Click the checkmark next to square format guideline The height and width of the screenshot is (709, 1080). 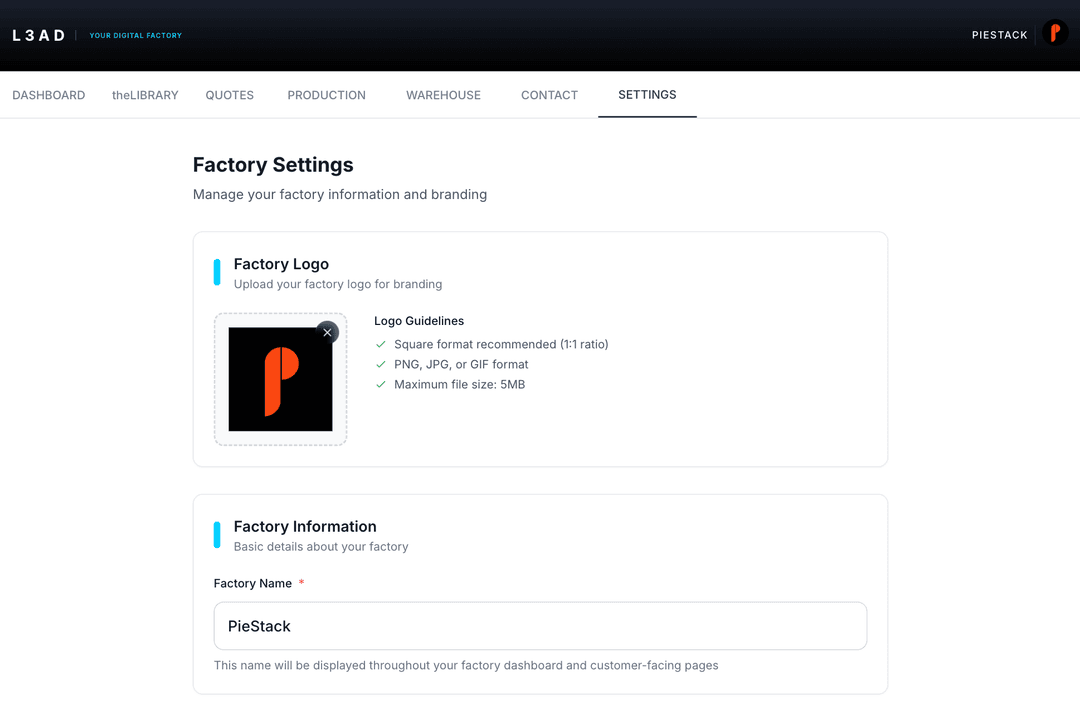pos(380,344)
